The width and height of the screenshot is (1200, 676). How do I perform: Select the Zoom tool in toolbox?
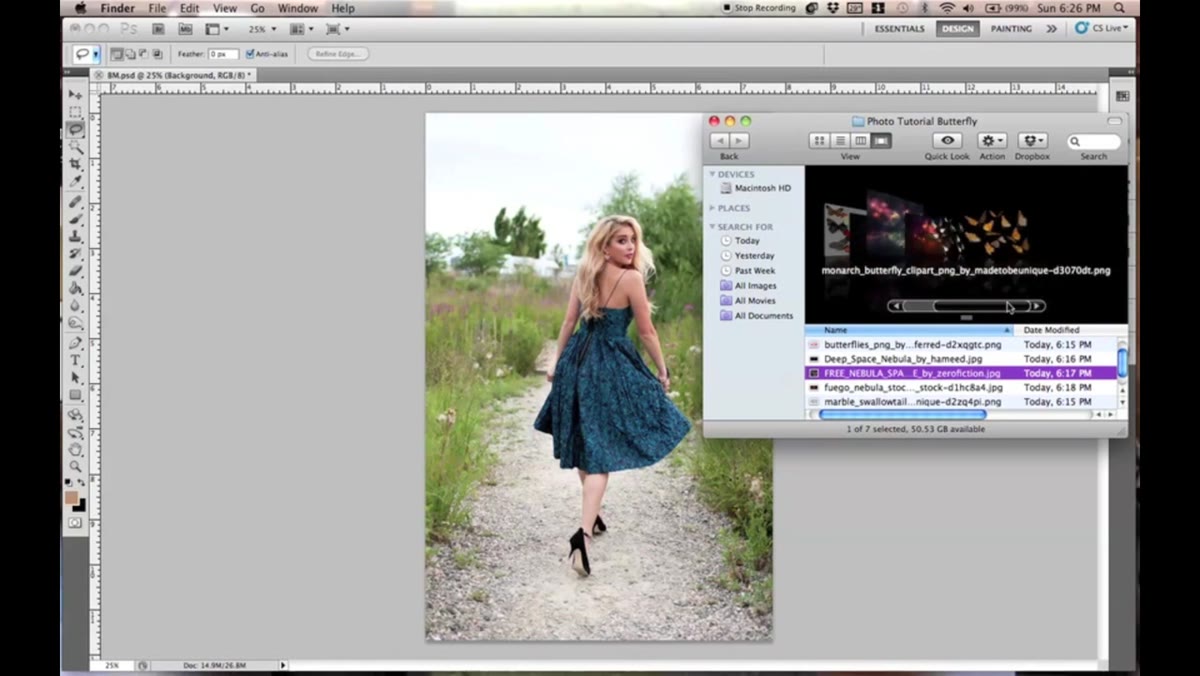point(75,467)
